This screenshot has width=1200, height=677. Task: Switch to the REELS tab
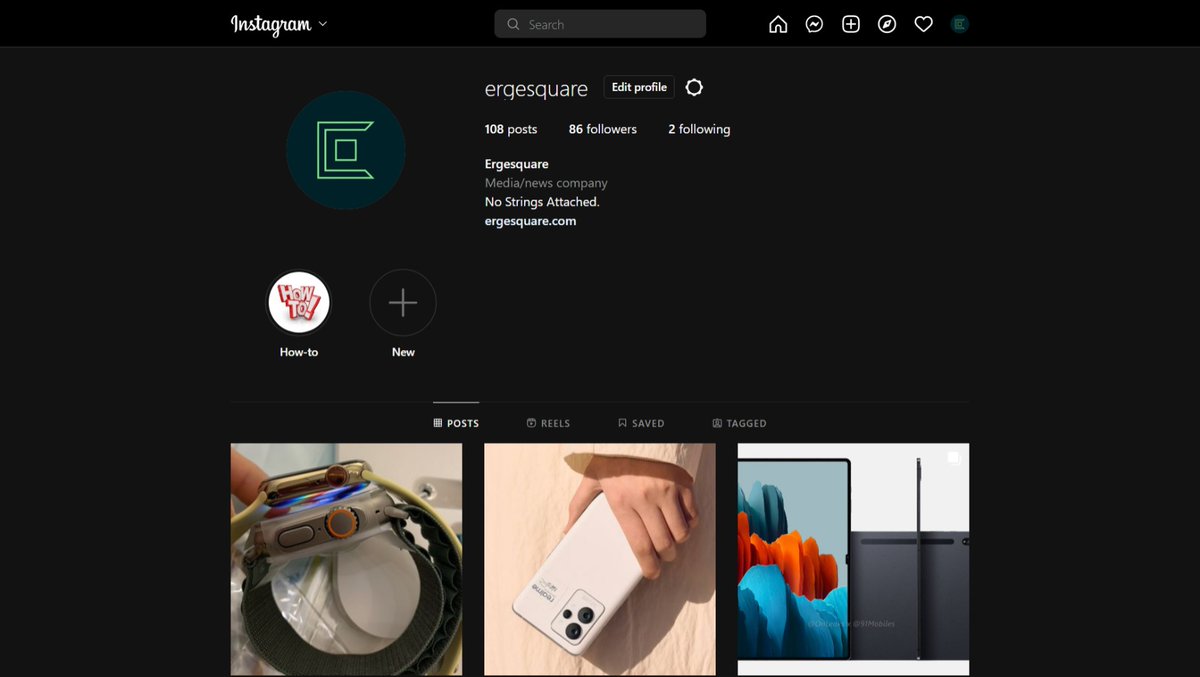click(548, 423)
